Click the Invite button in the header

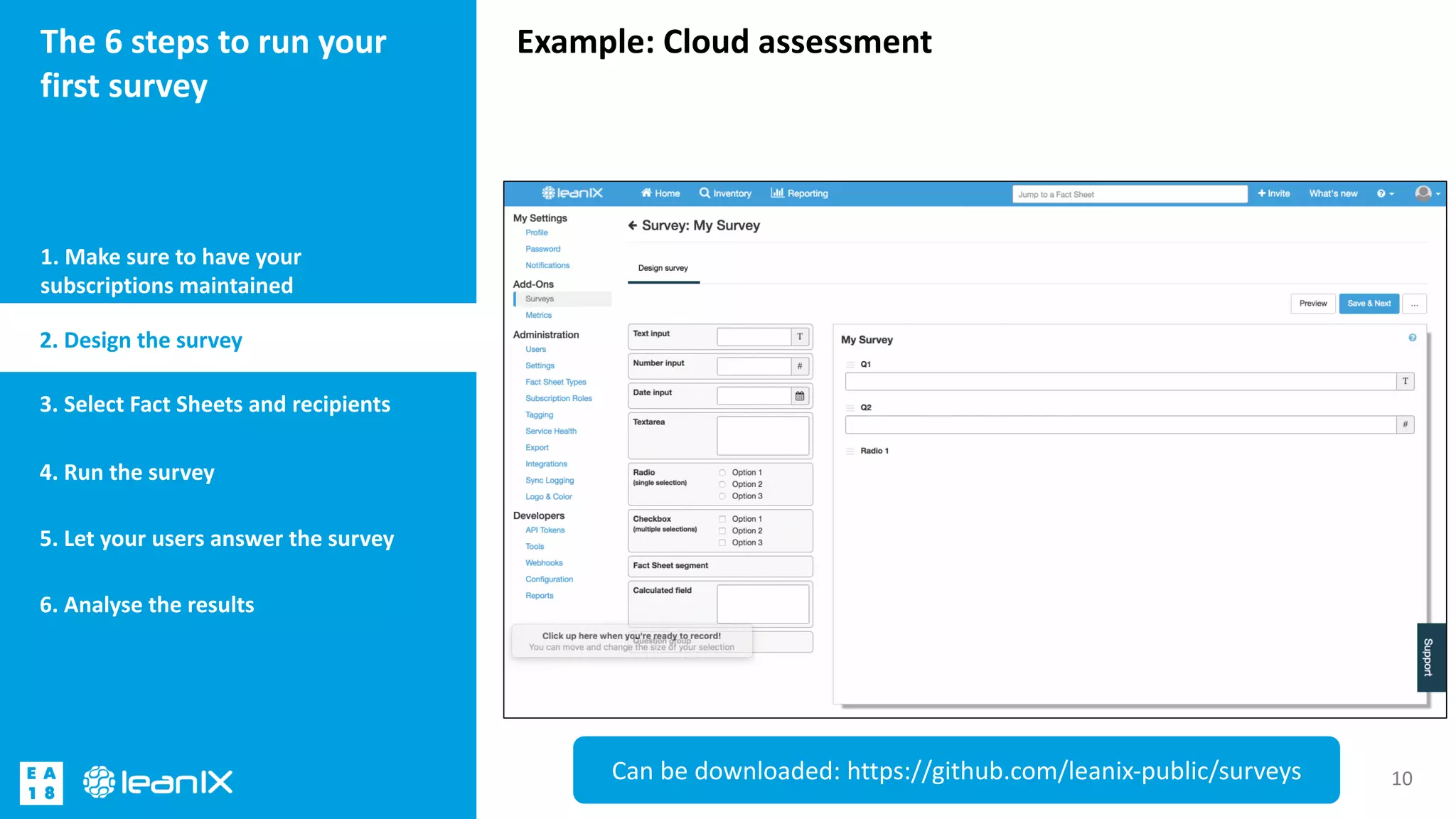pyautogui.click(x=1274, y=193)
